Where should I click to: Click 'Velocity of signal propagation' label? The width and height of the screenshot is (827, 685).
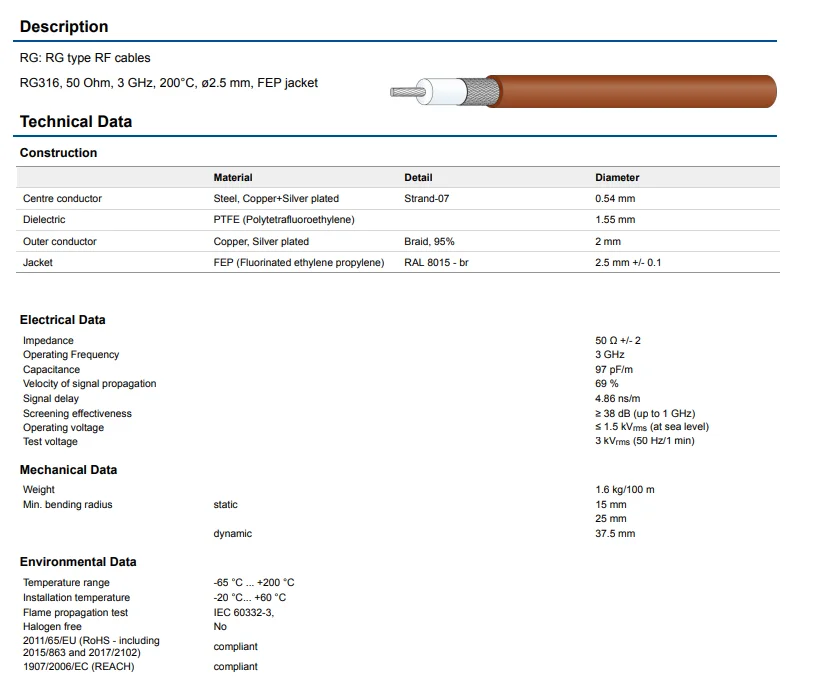tap(90, 383)
